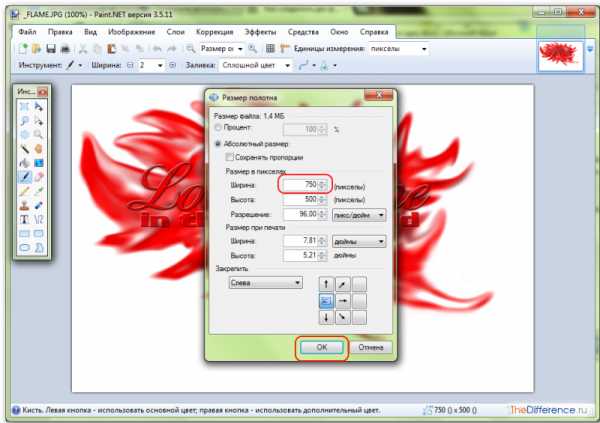Decrease brush width with minus button
This screenshot has width=600, height=423.
pyautogui.click(x=130, y=65)
